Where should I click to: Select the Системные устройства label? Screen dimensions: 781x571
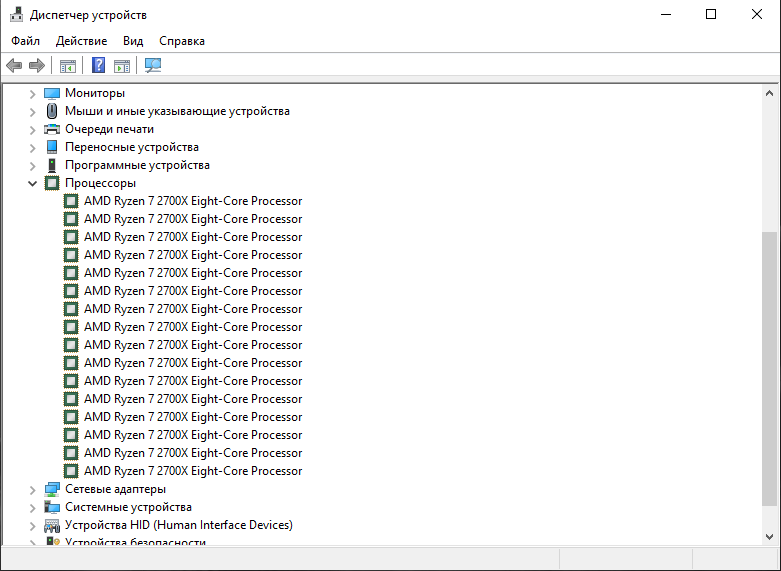pyautogui.click(x=129, y=507)
